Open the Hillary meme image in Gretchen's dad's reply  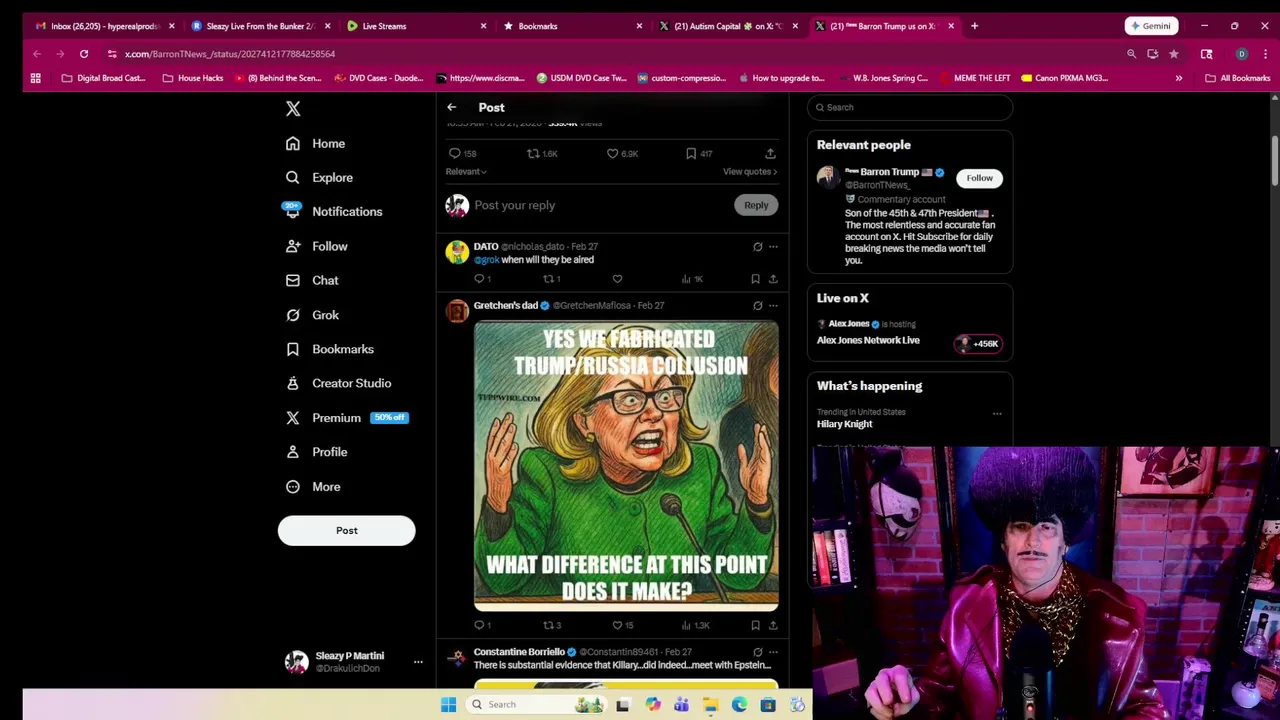[x=626, y=465]
